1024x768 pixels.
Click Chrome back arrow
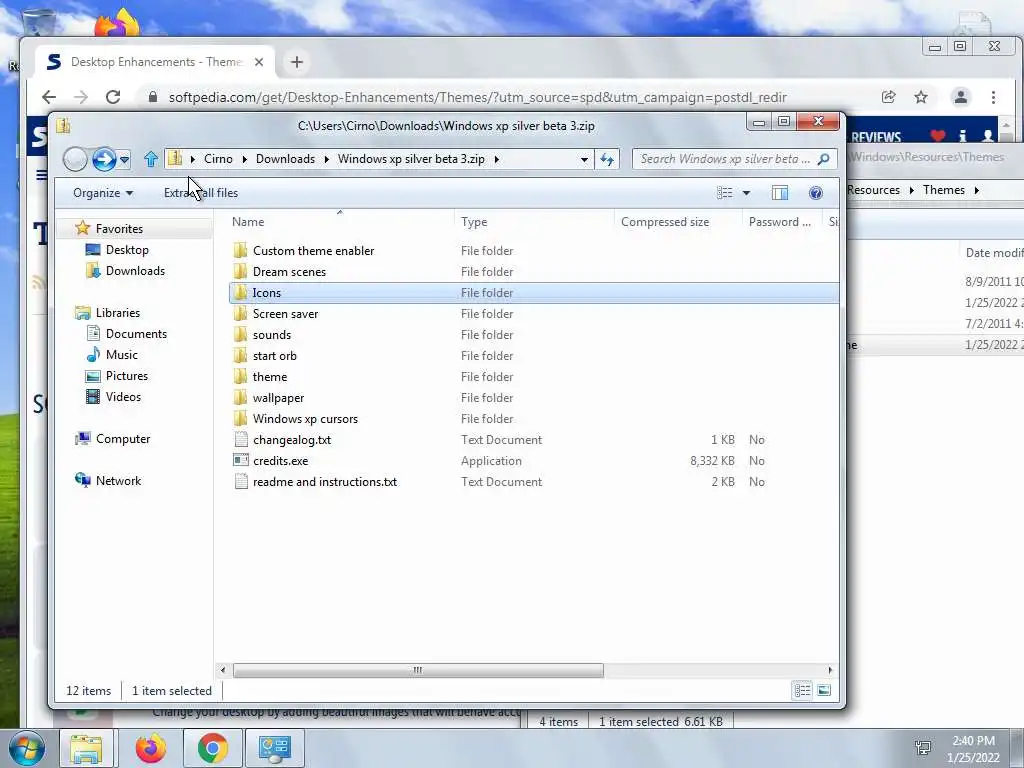pos(49,97)
